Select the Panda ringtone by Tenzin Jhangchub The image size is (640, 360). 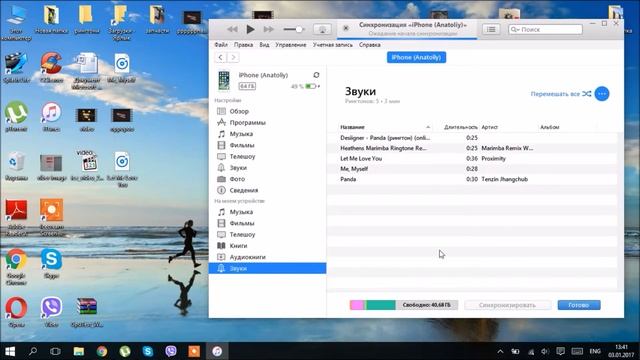tap(473, 179)
